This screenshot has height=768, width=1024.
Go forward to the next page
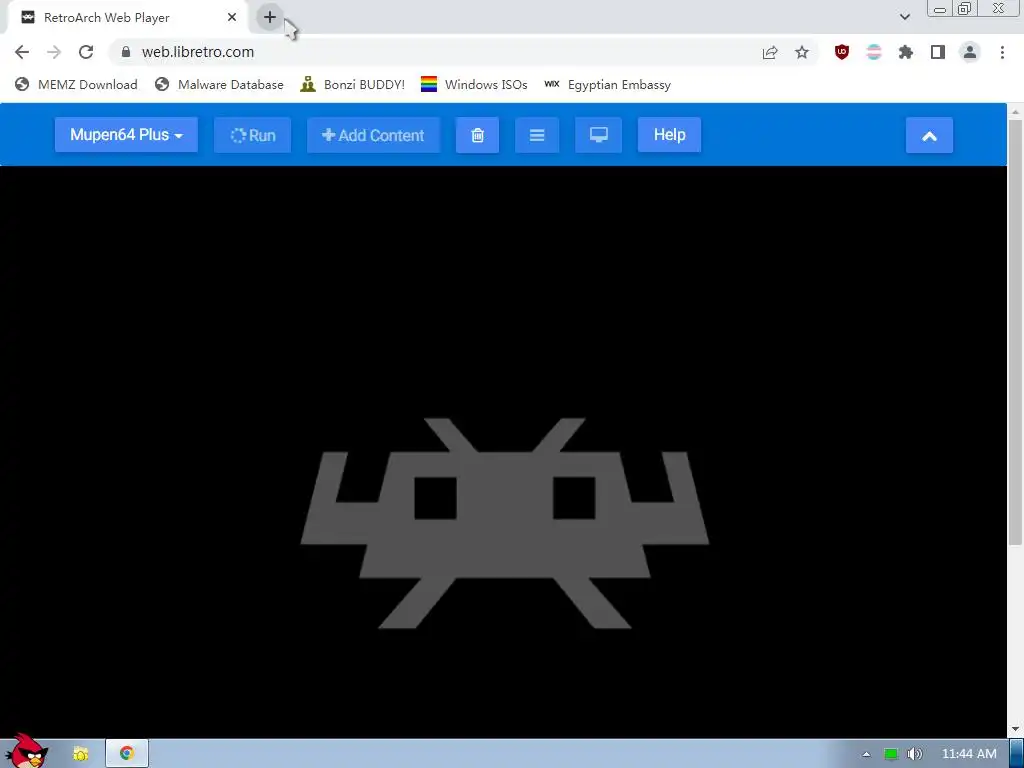tap(54, 52)
